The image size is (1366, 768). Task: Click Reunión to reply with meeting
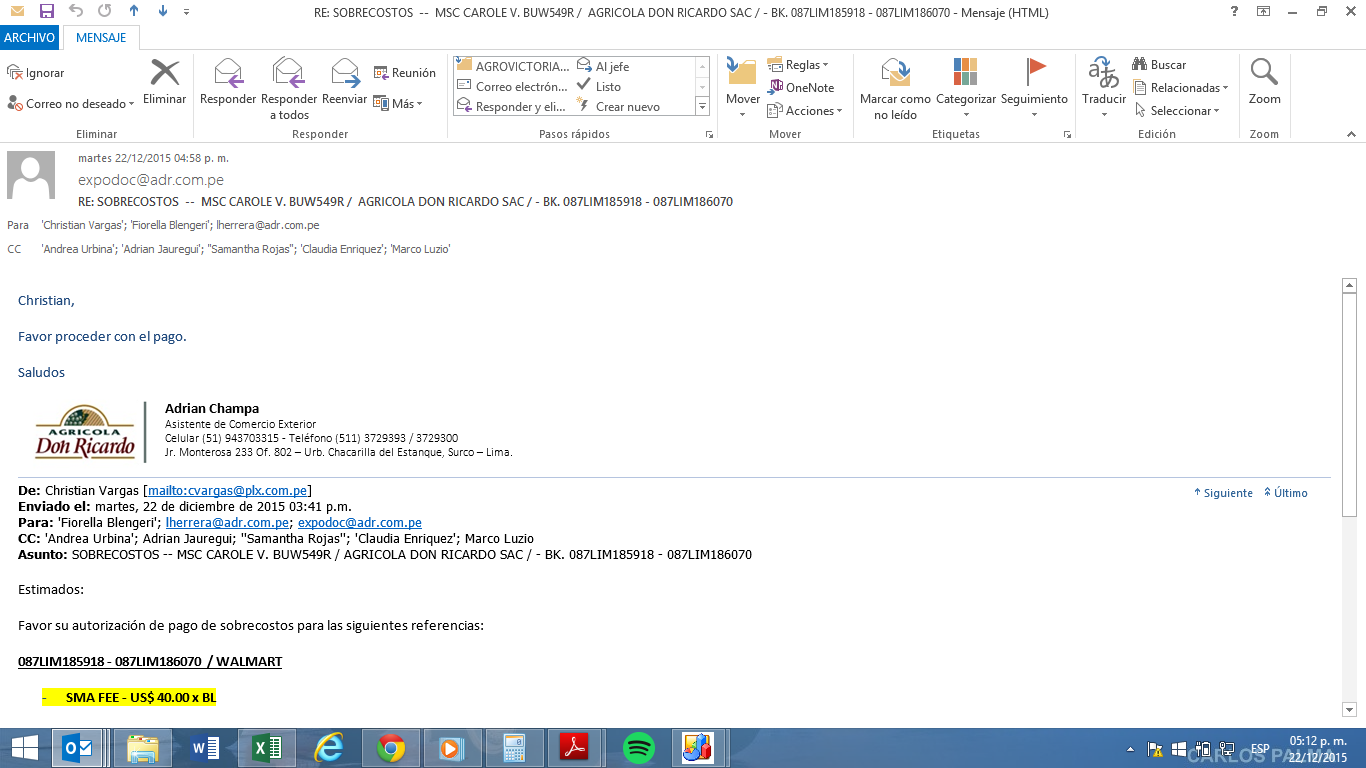[404, 73]
